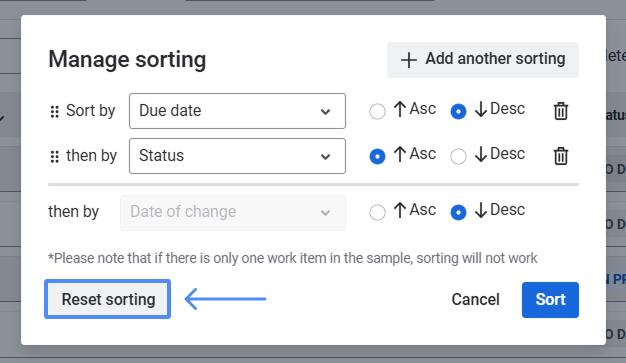Click Add another sorting button
The height and width of the screenshot is (363, 626).
point(483,60)
